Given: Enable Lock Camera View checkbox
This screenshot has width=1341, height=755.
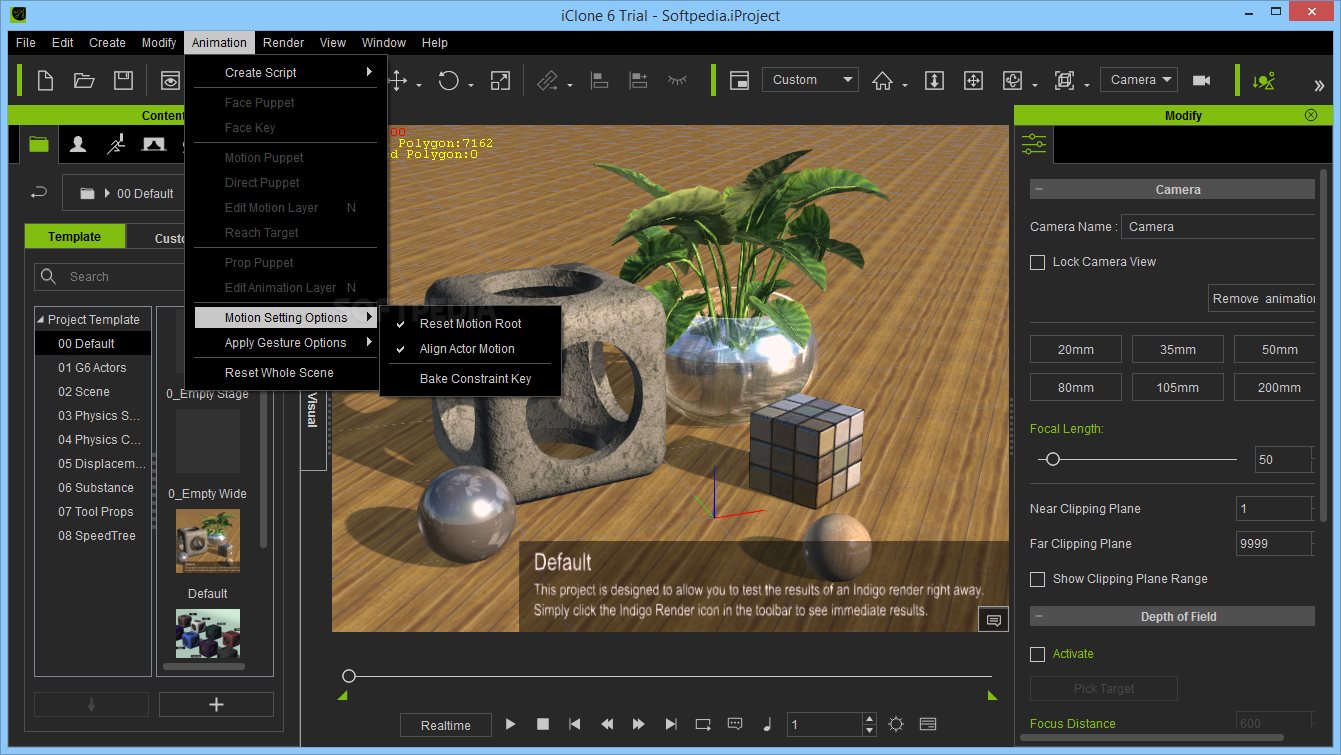Looking at the screenshot, I should click(x=1037, y=262).
